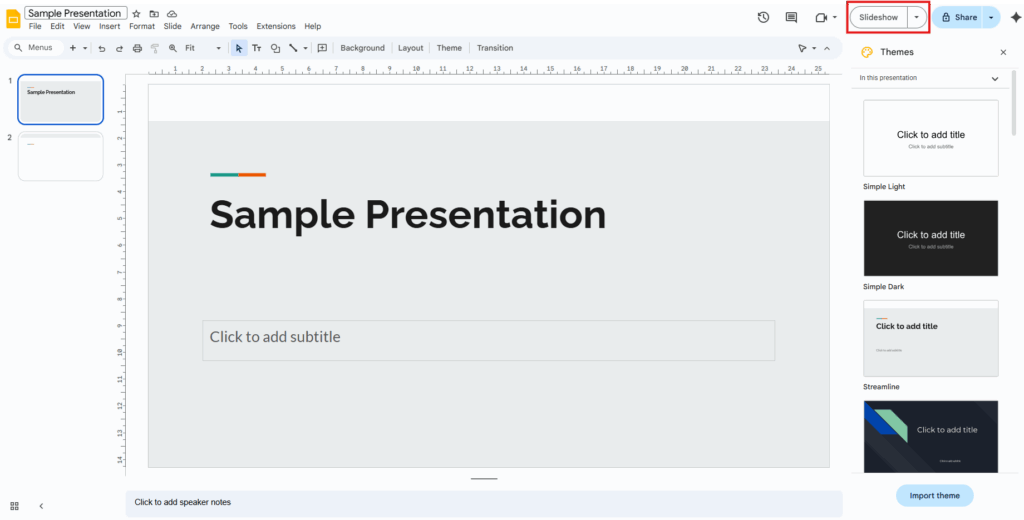Click the Share button
This screenshot has height=520, width=1024.
958,17
